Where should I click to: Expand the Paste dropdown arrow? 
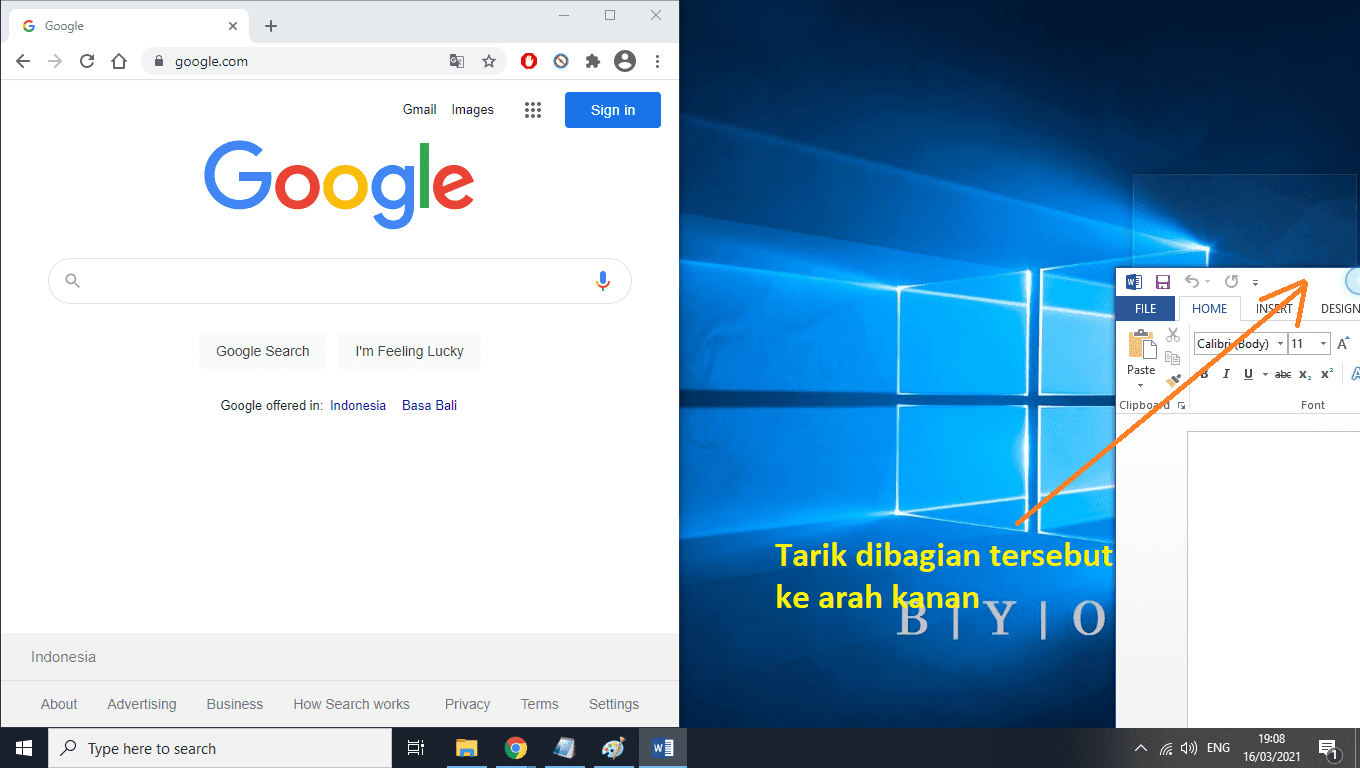point(1140,385)
